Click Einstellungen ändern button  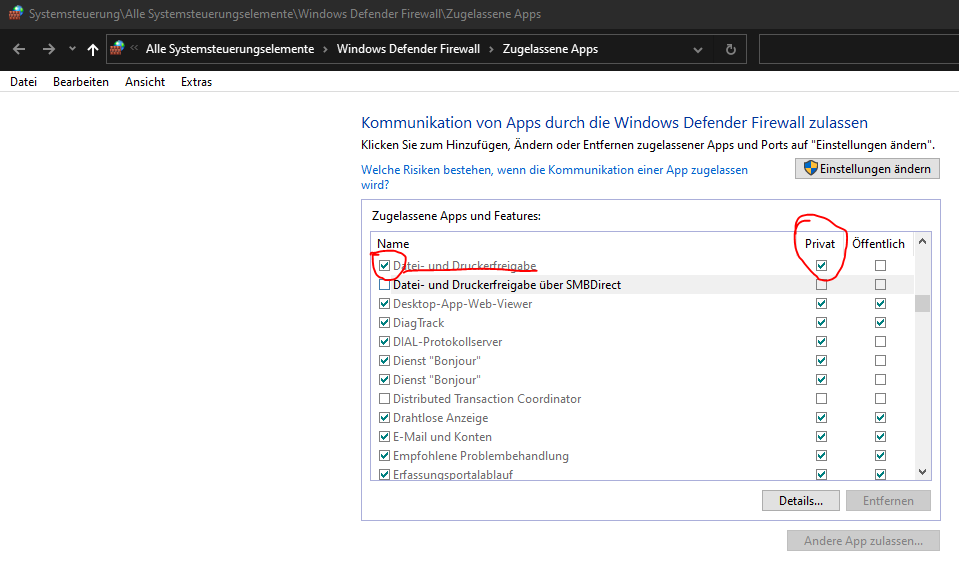867,169
